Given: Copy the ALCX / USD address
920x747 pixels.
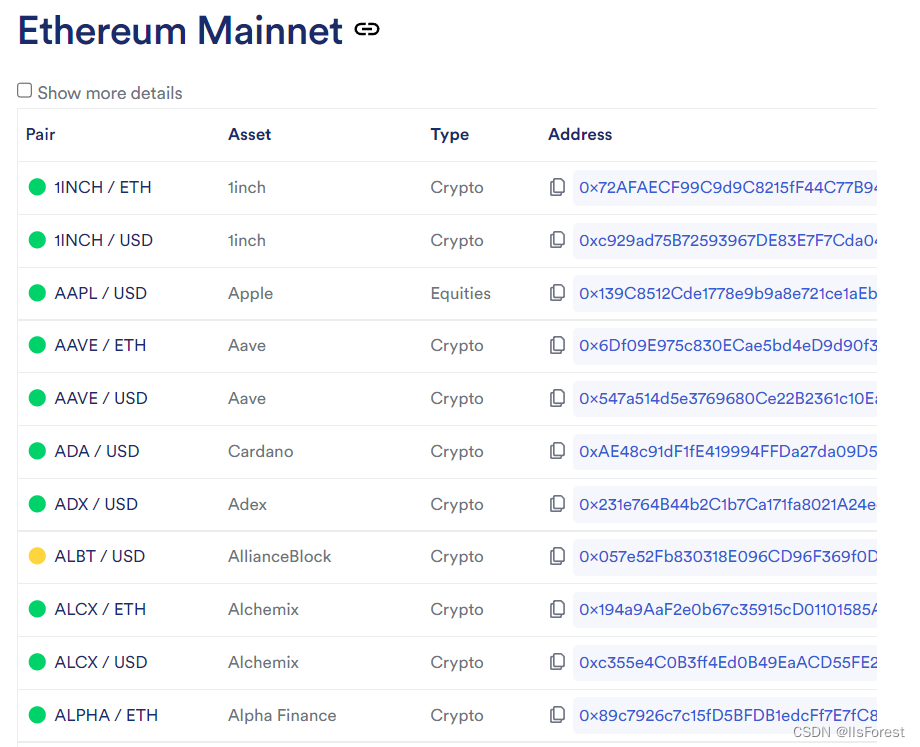Looking at the screenshot, I should tap(557, 662).
